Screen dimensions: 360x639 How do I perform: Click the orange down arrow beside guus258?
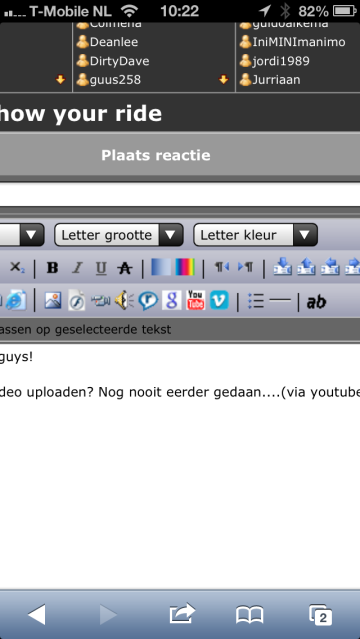pyautogui.click(x=223, y=79)
